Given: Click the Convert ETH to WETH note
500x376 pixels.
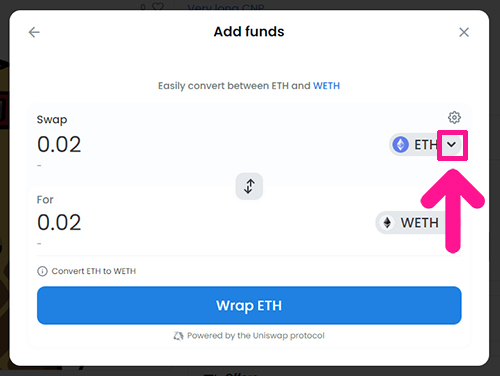Looking at the screenshot, I should (94, 271).
